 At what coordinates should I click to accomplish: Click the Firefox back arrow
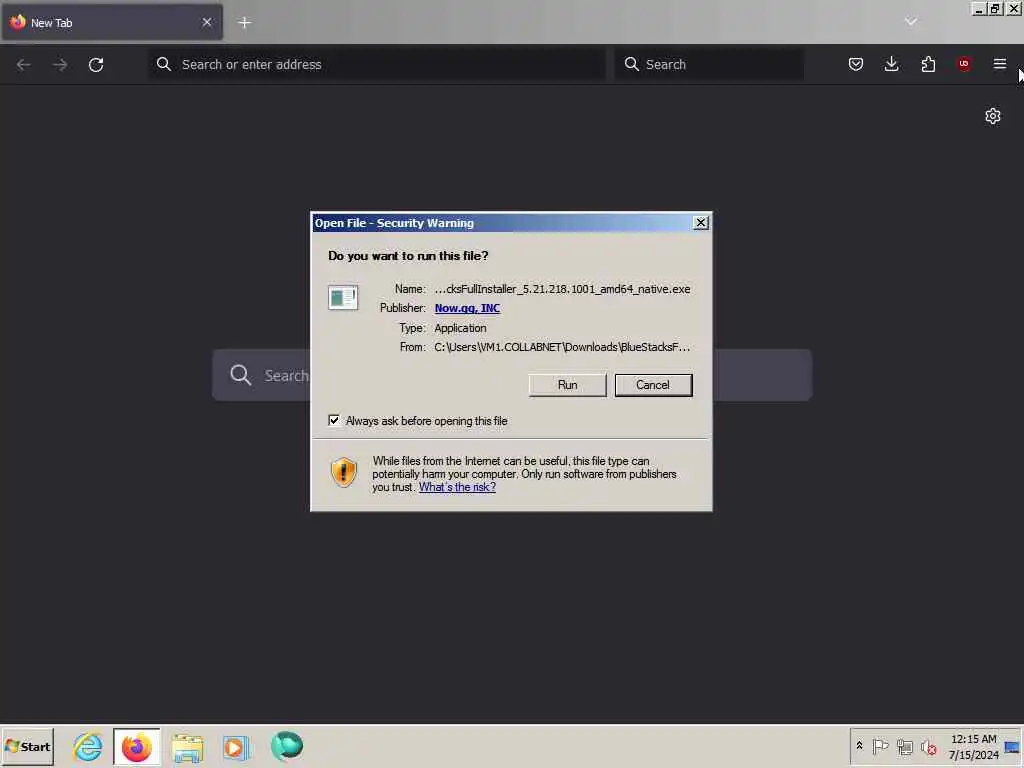(x=24, y=64)
